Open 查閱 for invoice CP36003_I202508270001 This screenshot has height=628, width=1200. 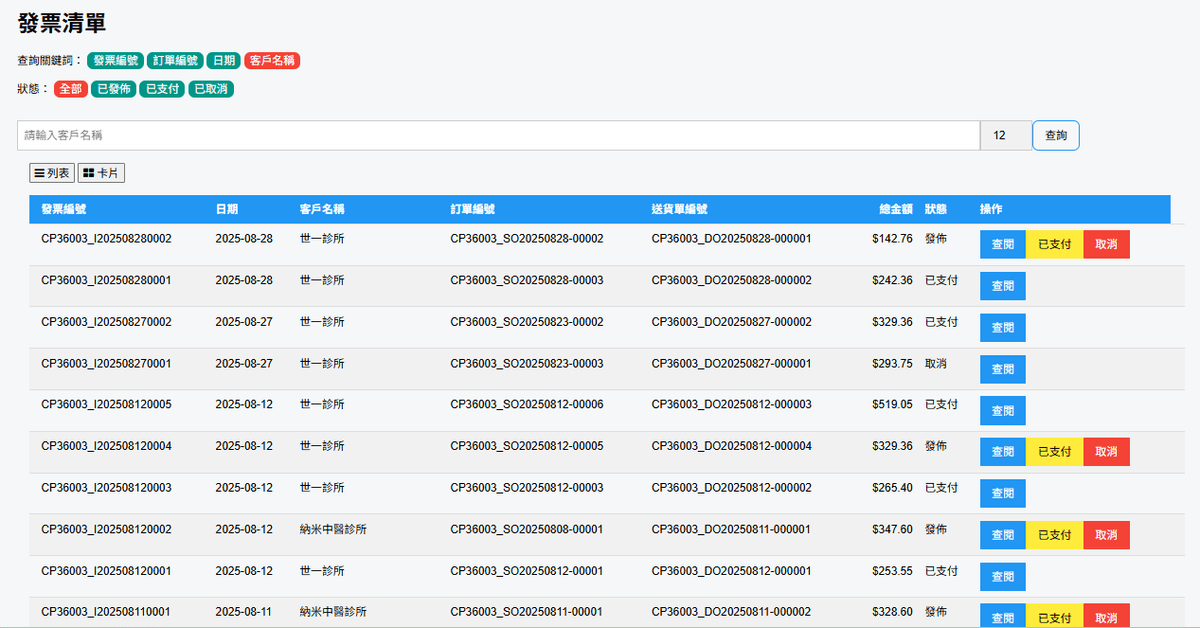point(1002,369)
